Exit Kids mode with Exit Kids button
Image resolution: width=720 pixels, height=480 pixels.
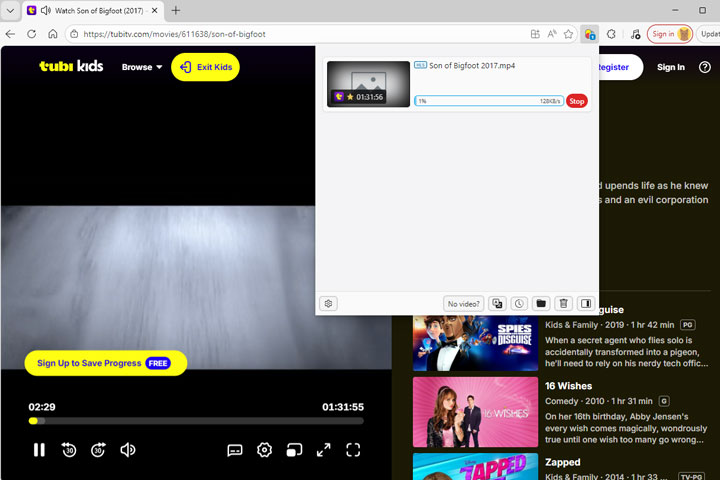(x=205, y=67)
